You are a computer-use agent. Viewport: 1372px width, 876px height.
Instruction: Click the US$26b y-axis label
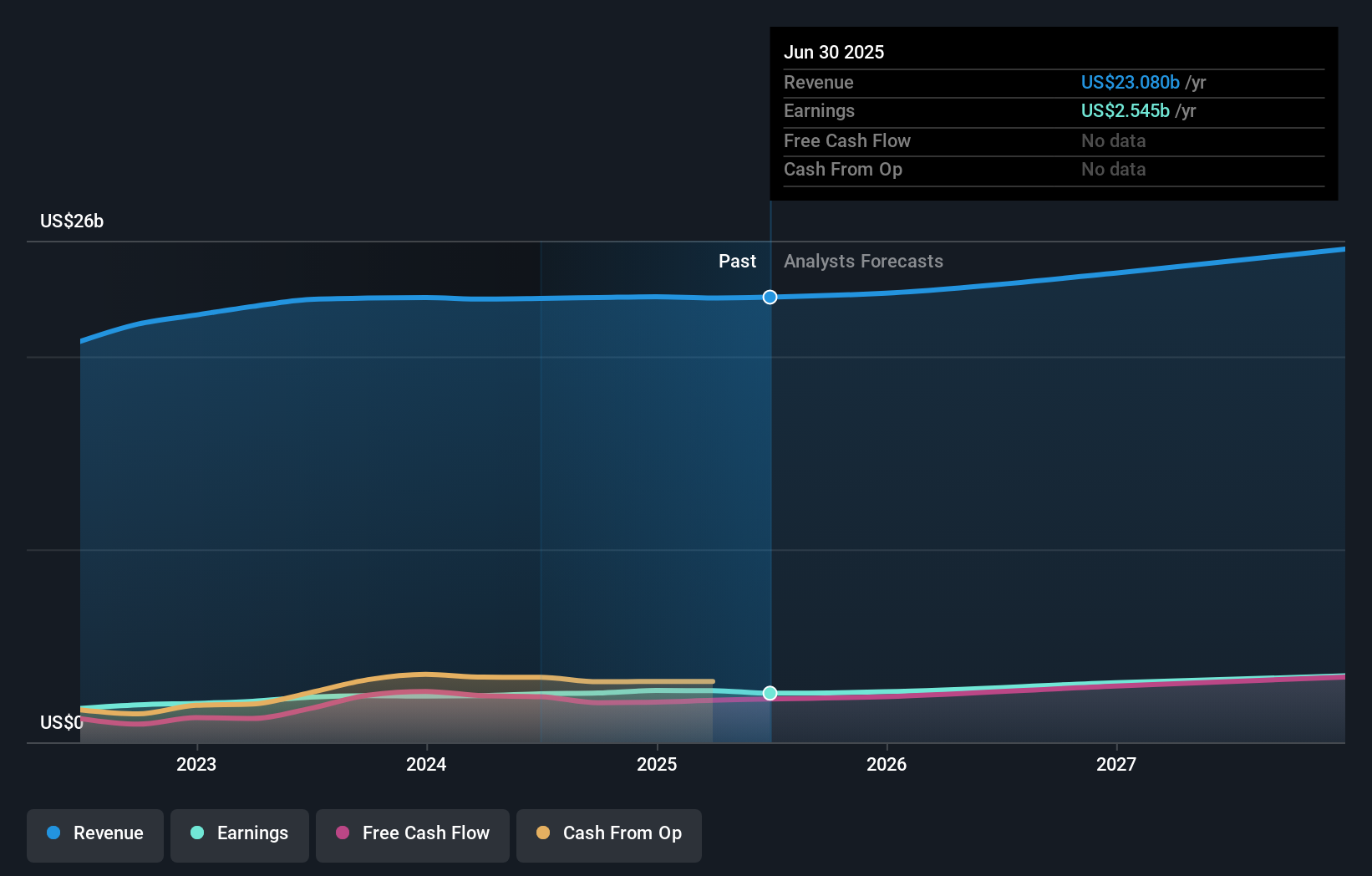pyautogui.click(x=72, y=221)
